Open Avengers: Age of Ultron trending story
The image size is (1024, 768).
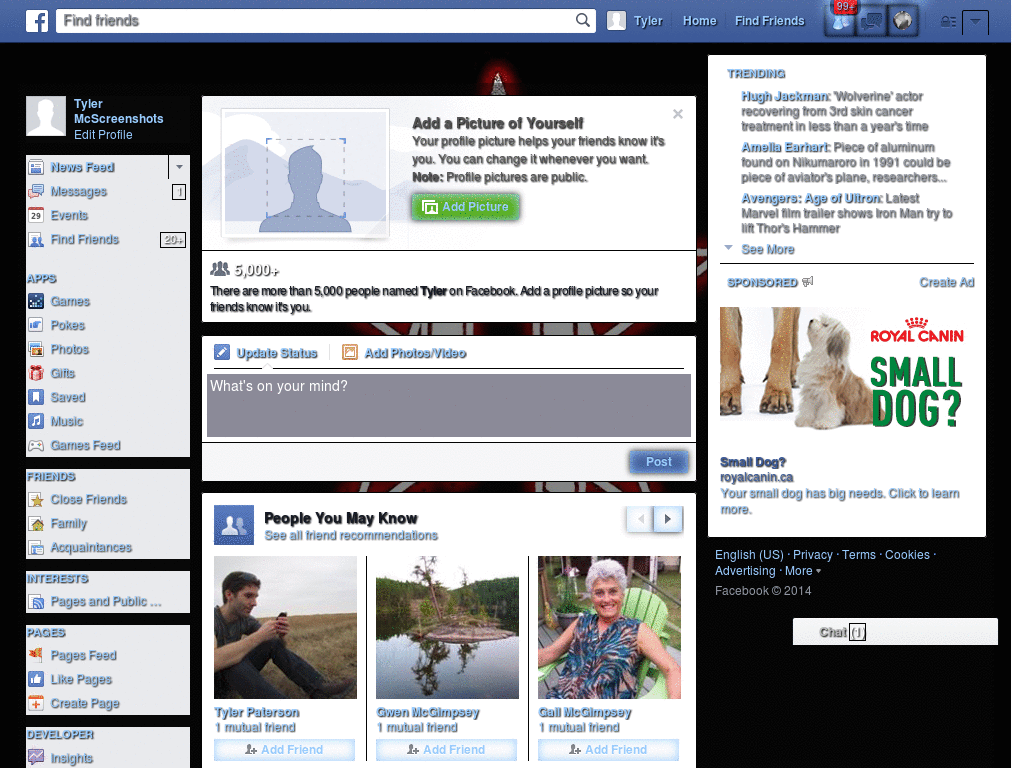pyautogui.click(x=811, y=198)
